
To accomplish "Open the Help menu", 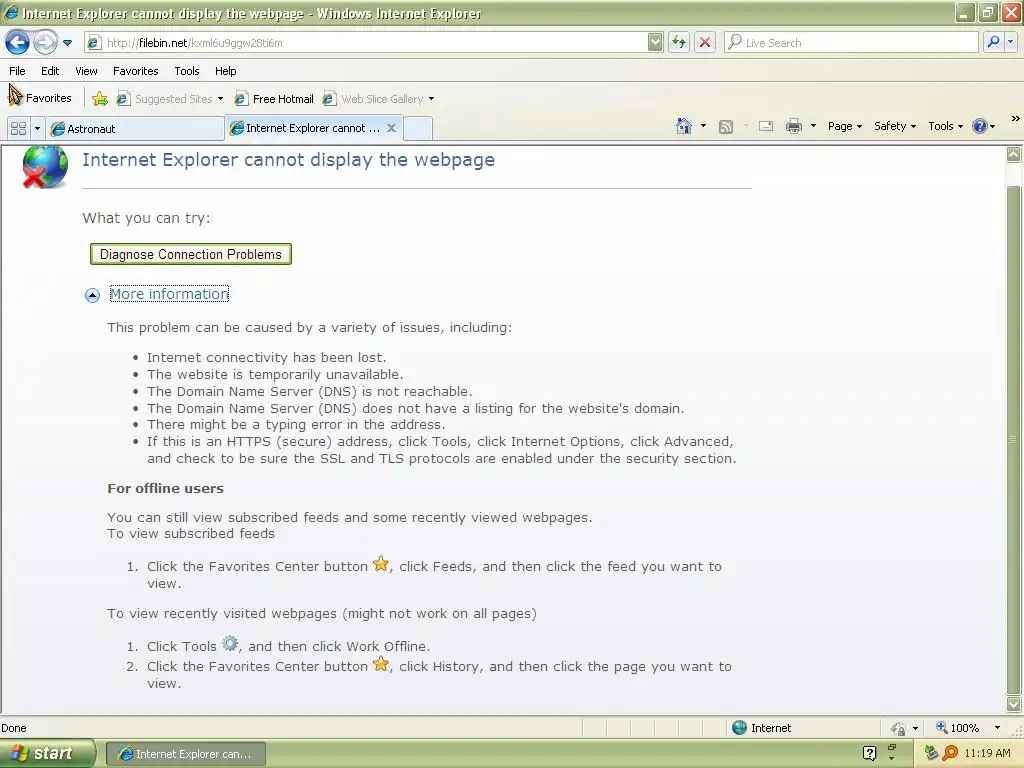I will pos(225,71).
